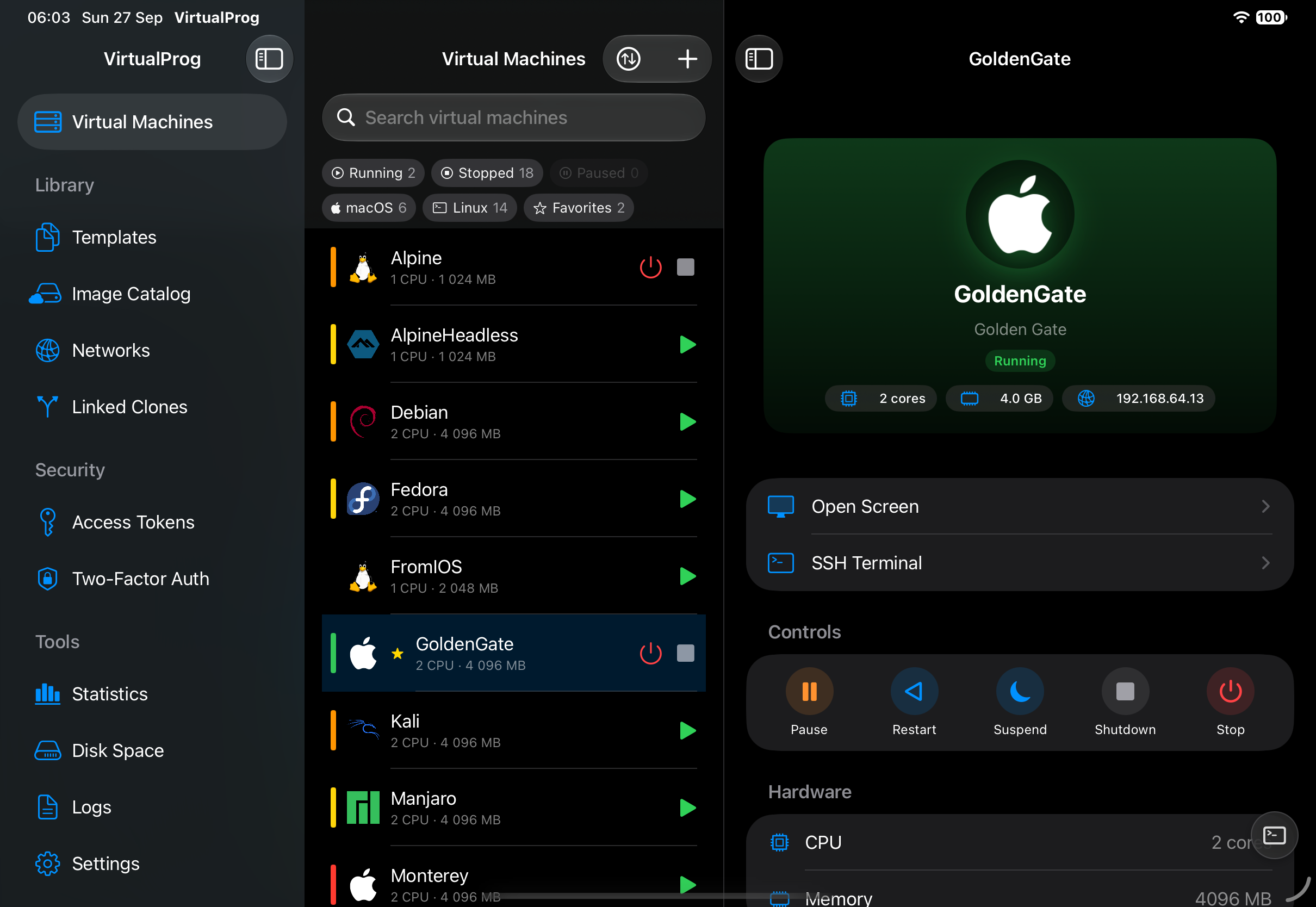Select the Fedora VM row
The image size is (1316, 907).
pos(514,499)
